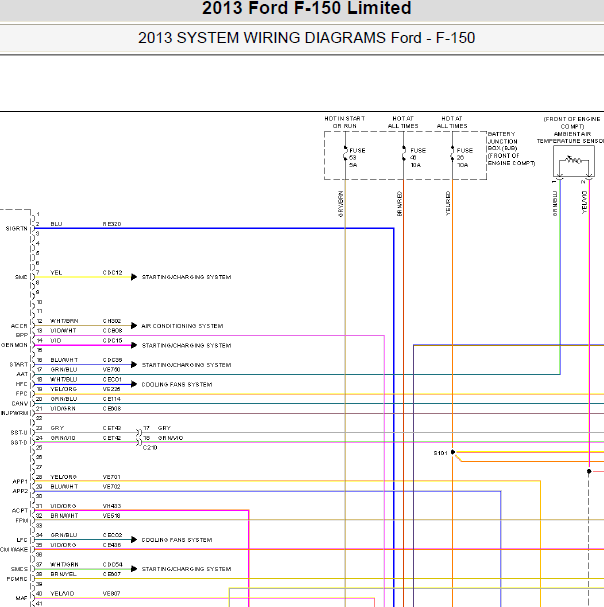604x607 pixels.
Task: Click the BLU/WHT wire label at pin 16
Action: tap(64, 360)
